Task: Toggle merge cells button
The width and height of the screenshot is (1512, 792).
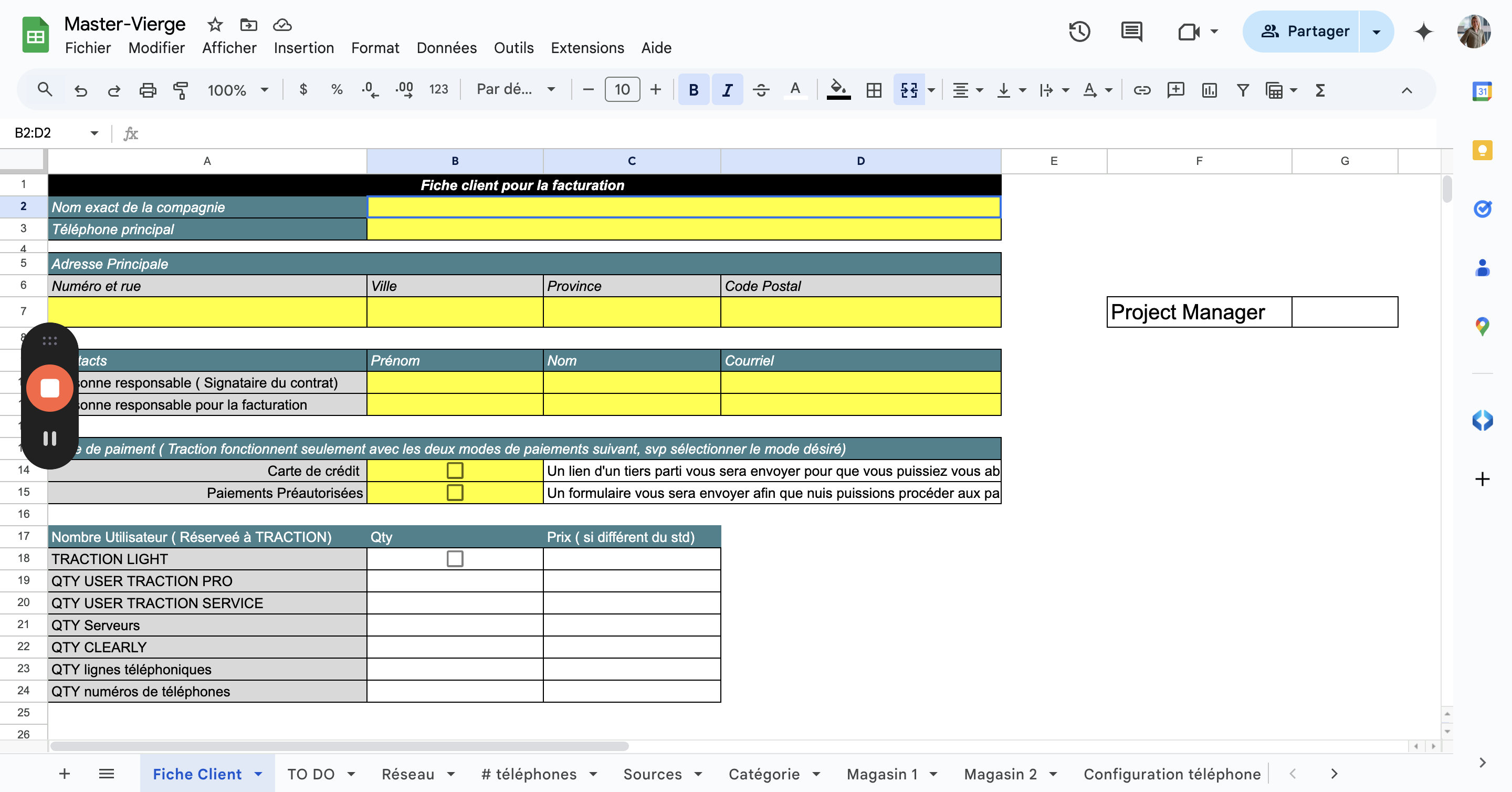Action: 909,90
